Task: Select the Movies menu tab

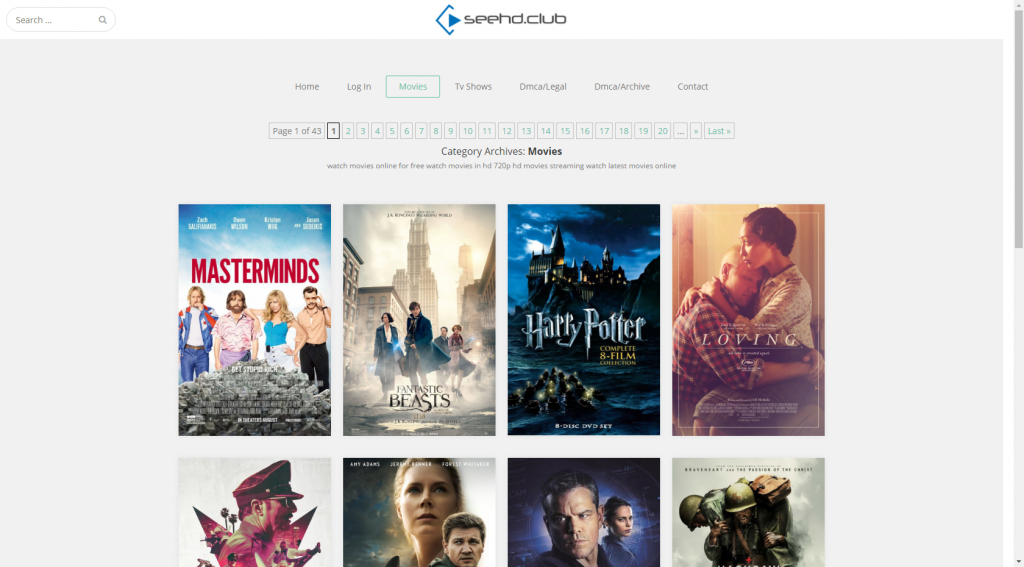Action: tap(413, 86)
